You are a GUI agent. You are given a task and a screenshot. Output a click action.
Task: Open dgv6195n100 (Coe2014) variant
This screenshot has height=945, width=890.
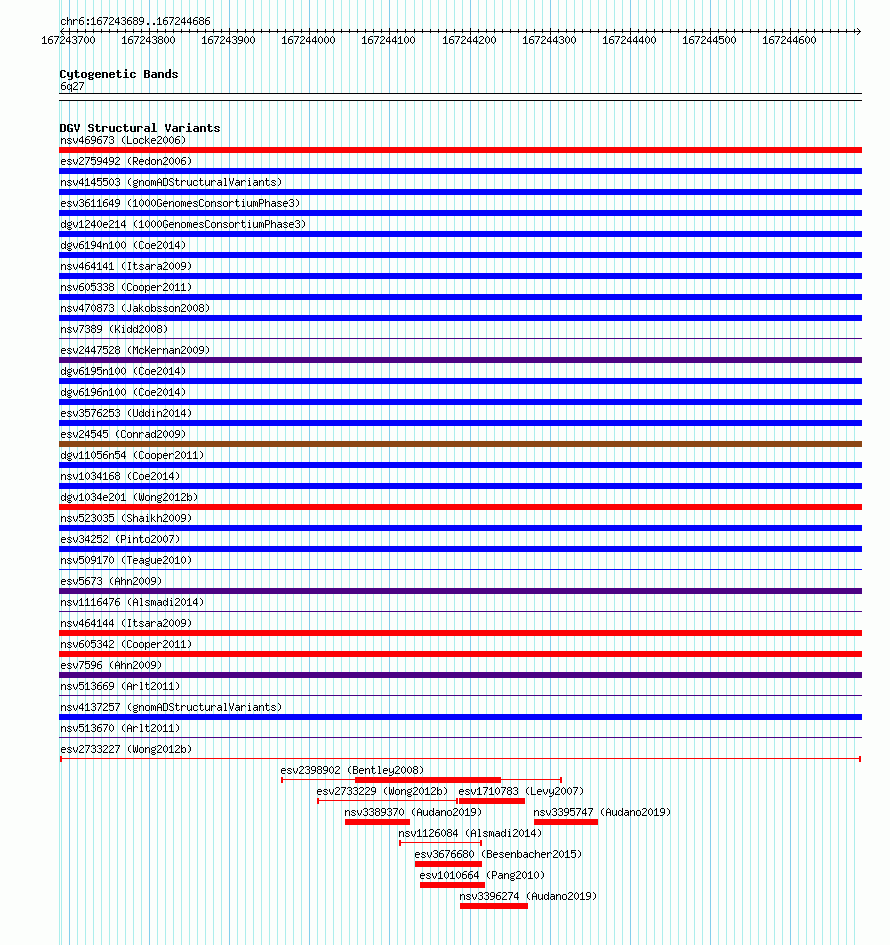tap(123, 371)
